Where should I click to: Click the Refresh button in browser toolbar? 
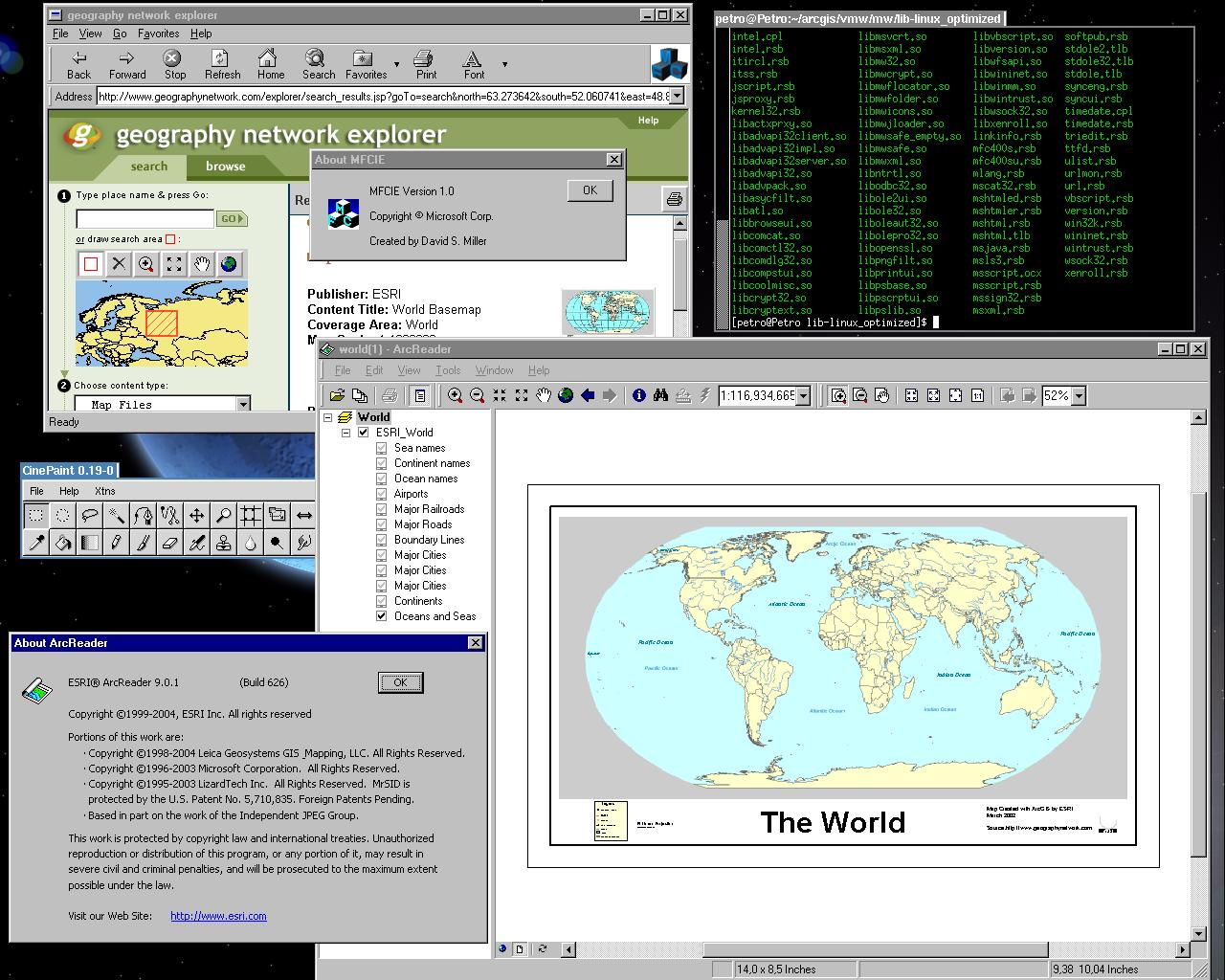(222, 65)
